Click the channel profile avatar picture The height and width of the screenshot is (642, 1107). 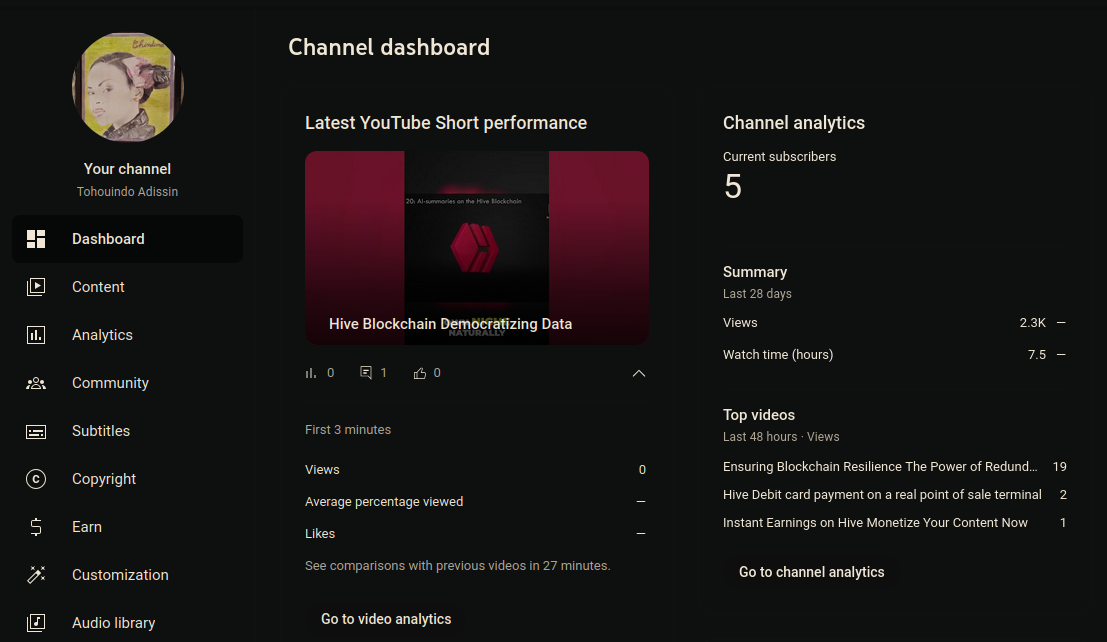128,87
